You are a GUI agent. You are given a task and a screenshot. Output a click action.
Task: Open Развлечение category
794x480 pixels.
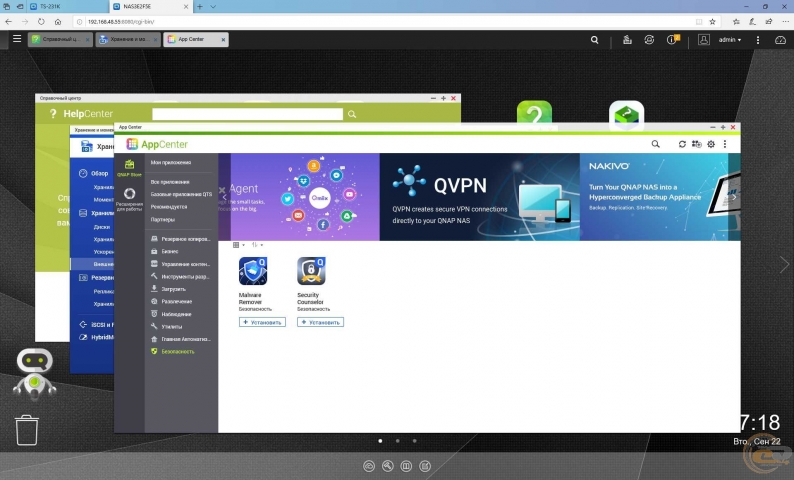coord(171,301)
